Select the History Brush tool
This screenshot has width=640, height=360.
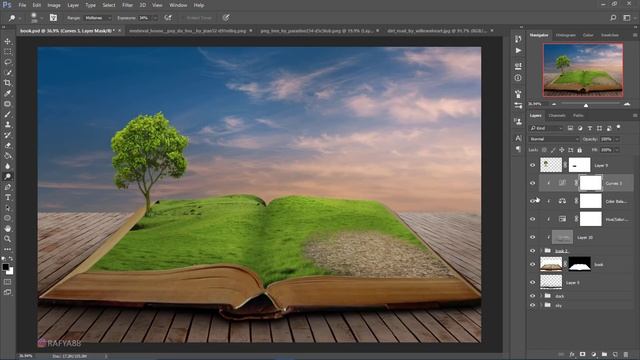[7, 135]
